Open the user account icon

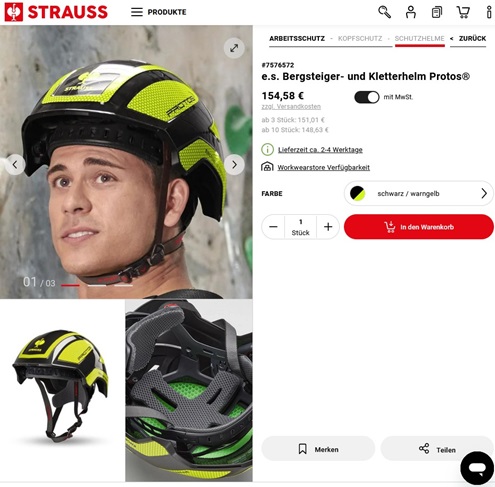411,12
